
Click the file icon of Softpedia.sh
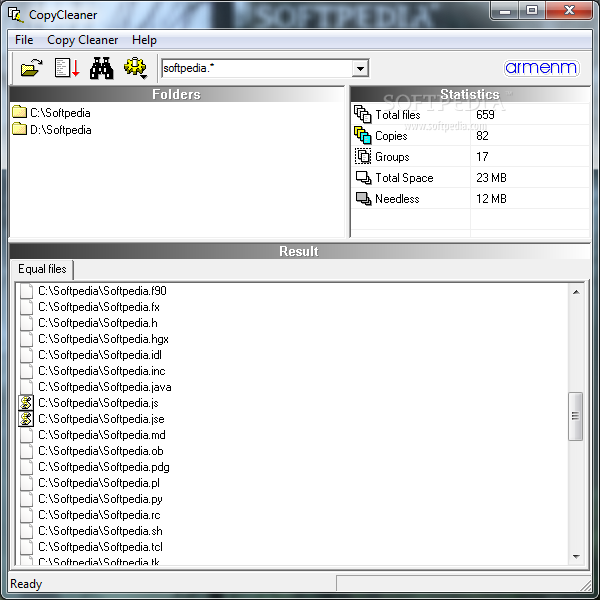pos(26,531)
